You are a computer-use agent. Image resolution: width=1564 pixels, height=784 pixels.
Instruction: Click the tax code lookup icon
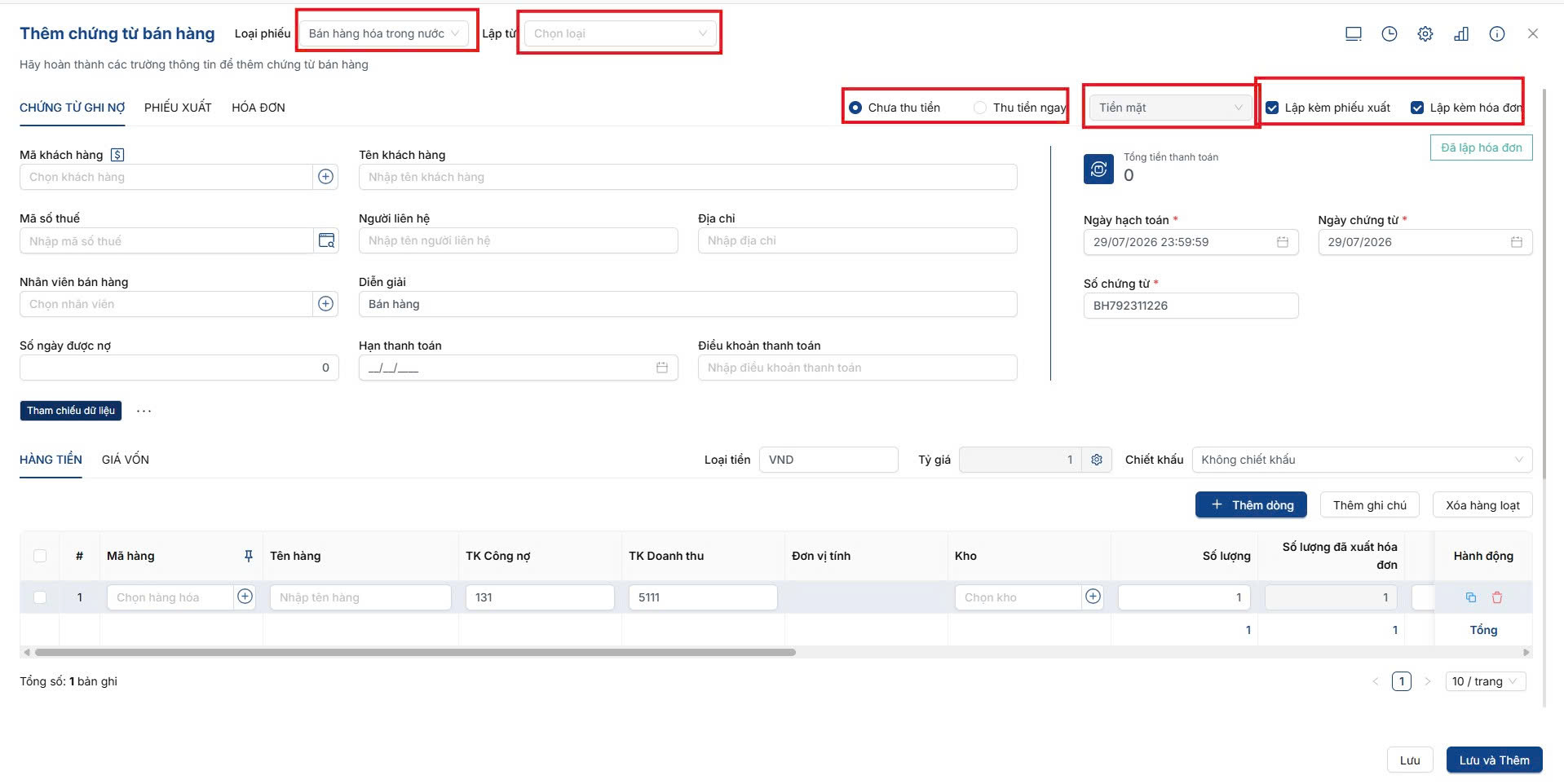[x=326, y=240]
